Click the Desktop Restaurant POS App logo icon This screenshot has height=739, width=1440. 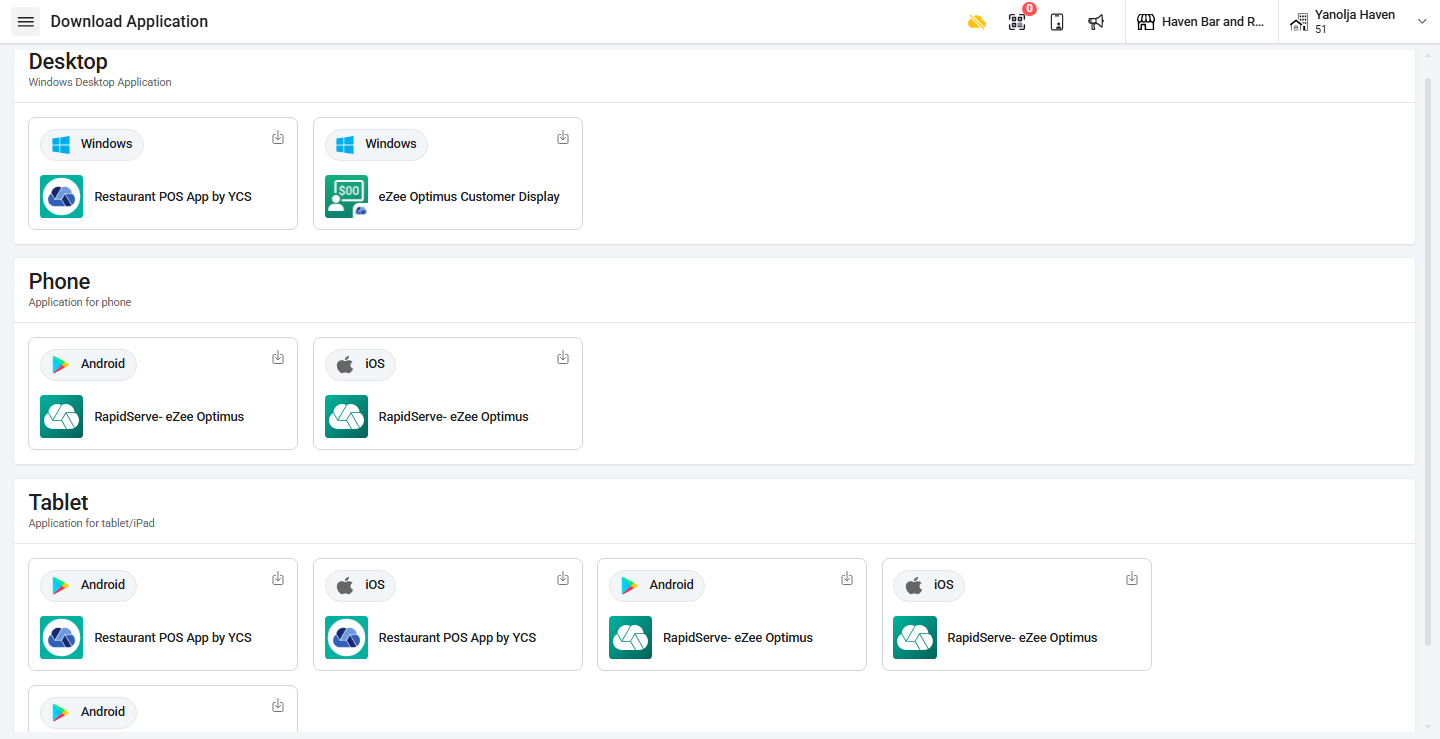[62, 197]
